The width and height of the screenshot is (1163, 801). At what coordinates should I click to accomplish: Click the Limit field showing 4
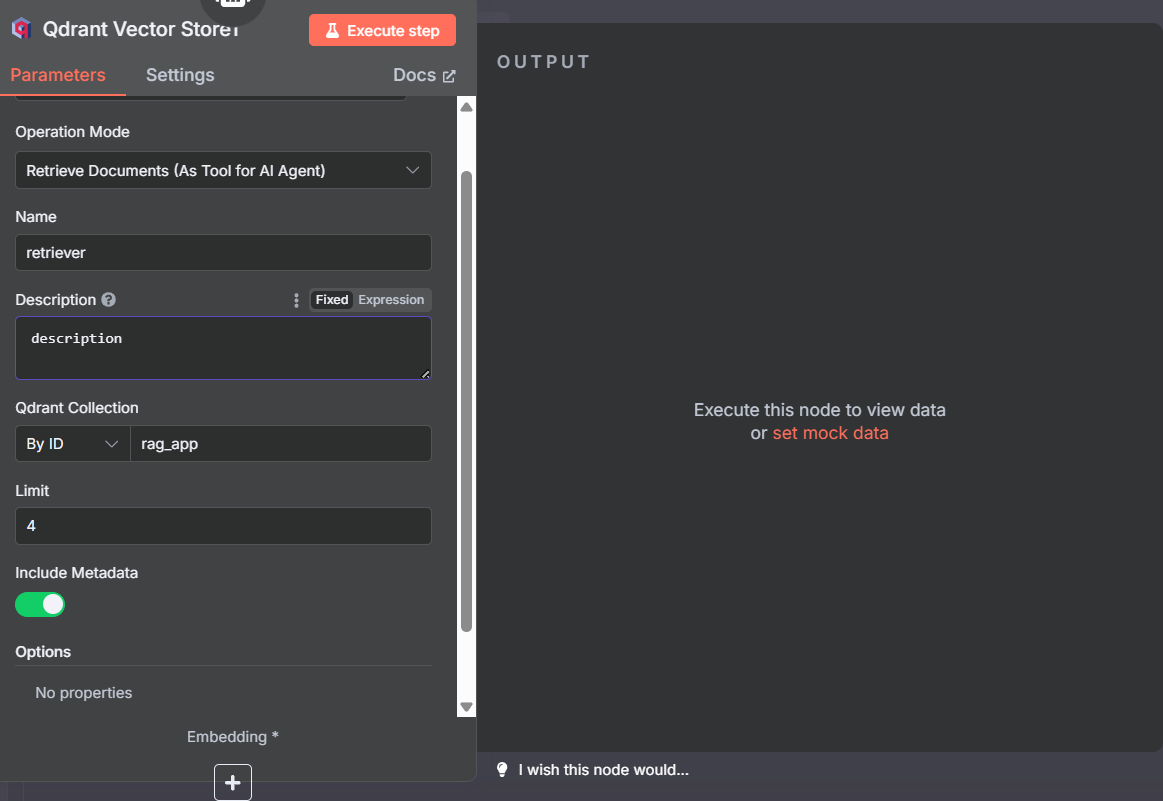point(223,526)
